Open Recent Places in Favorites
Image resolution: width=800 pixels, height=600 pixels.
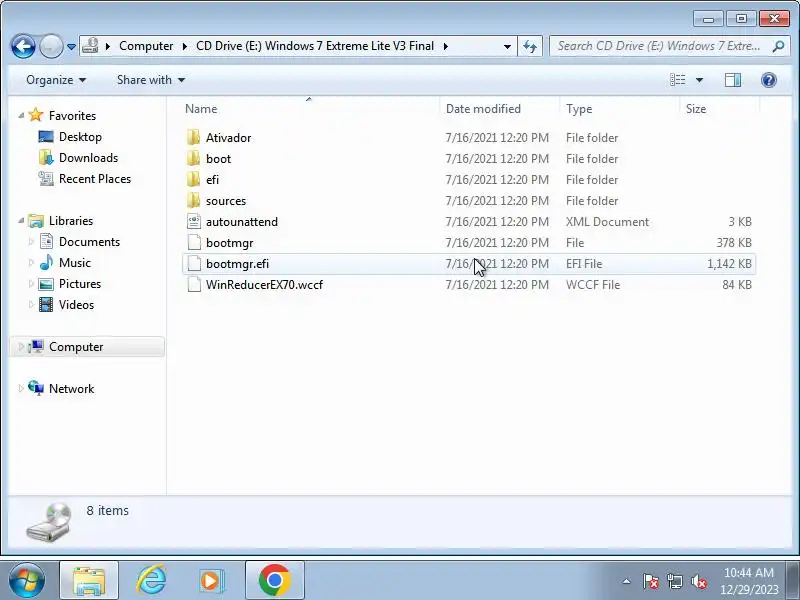95,179
